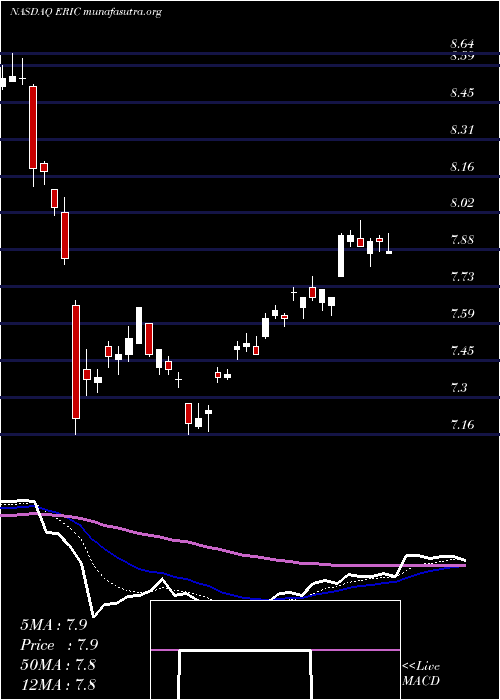Viewport: 500px width, 700px height.
Task: Click the tall white candle reaching 7.88
Action: click(x=341, y=255)
